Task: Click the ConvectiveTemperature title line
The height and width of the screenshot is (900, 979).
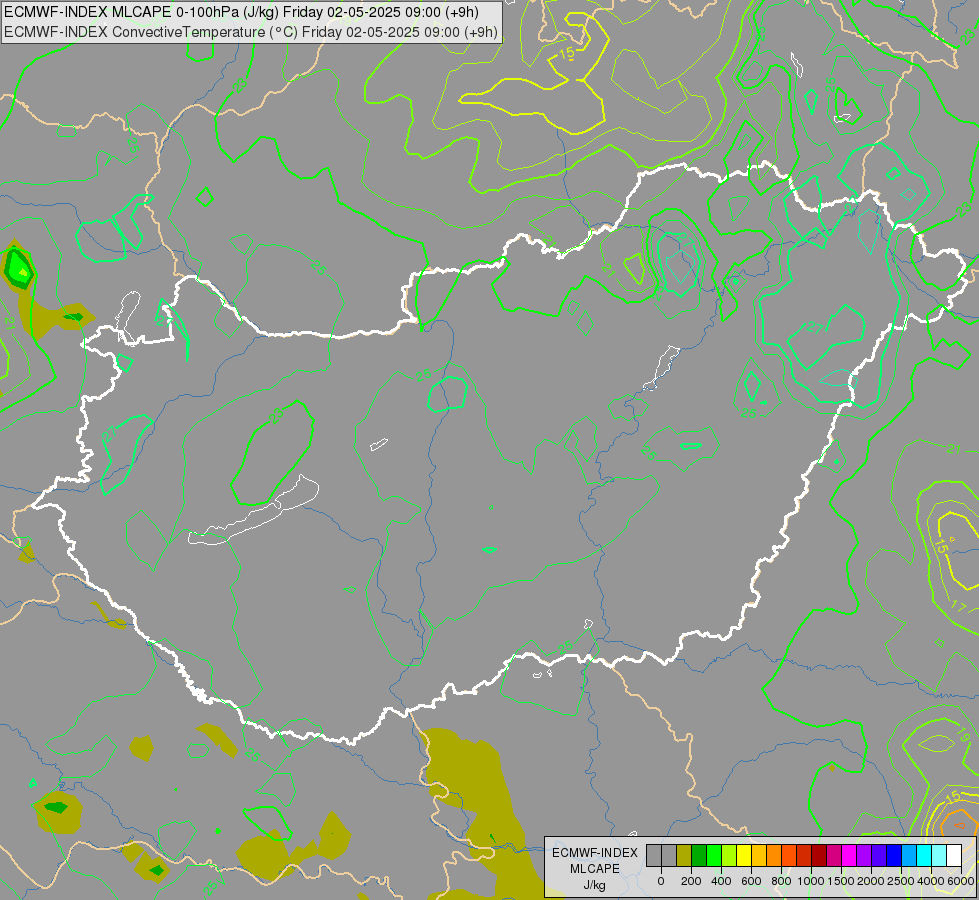Action: [x=251, y=32]
